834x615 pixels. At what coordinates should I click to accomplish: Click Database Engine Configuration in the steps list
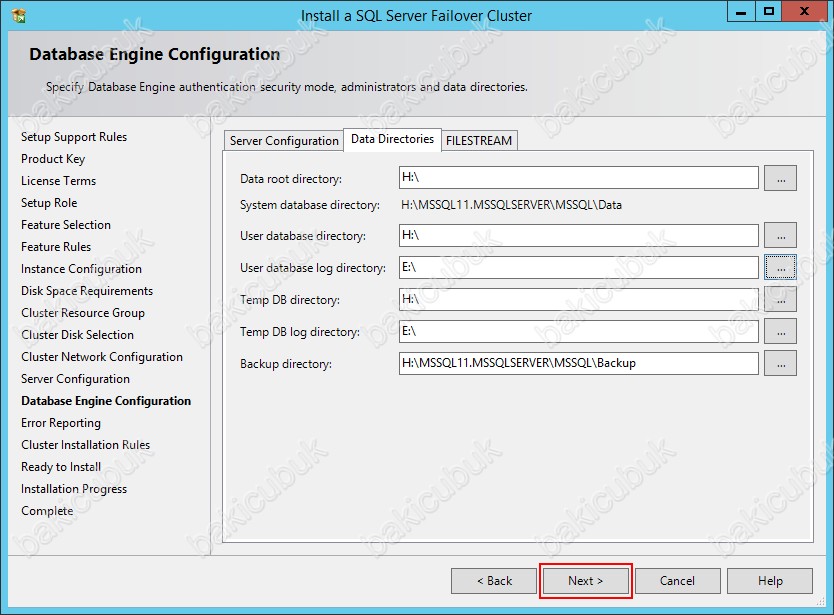[x=106, y=401]
